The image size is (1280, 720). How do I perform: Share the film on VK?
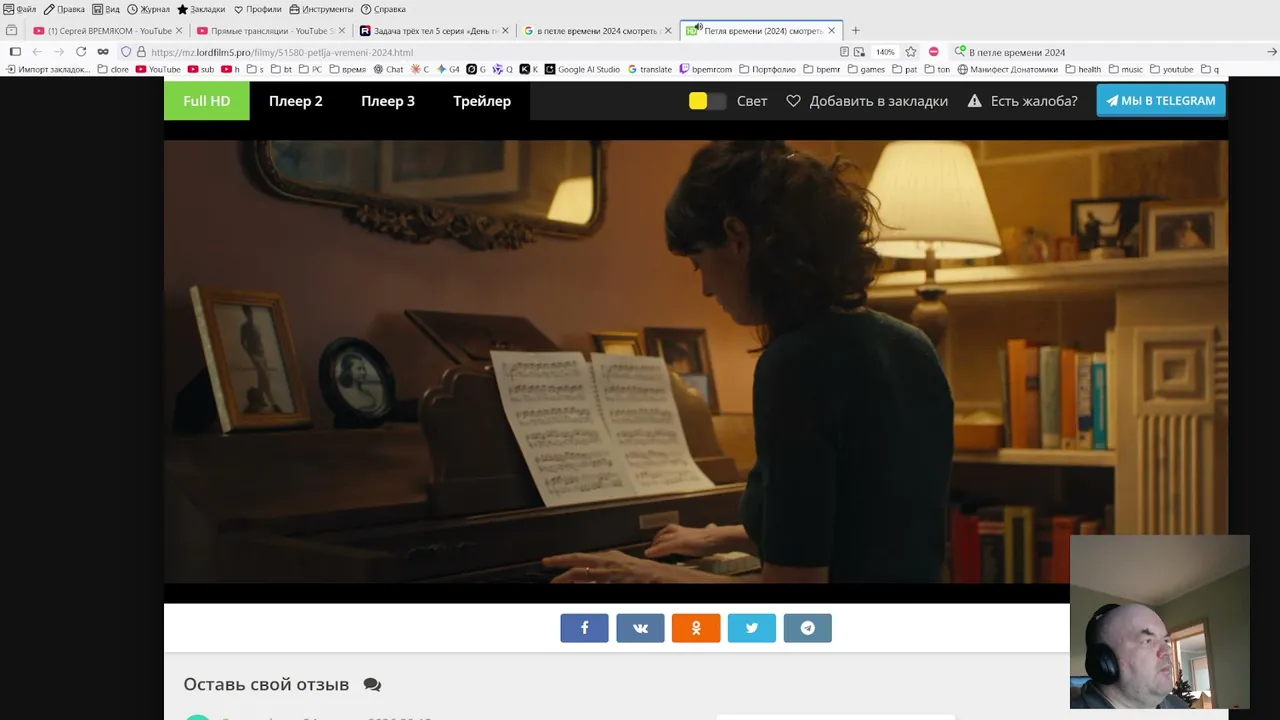coord(640,628)
